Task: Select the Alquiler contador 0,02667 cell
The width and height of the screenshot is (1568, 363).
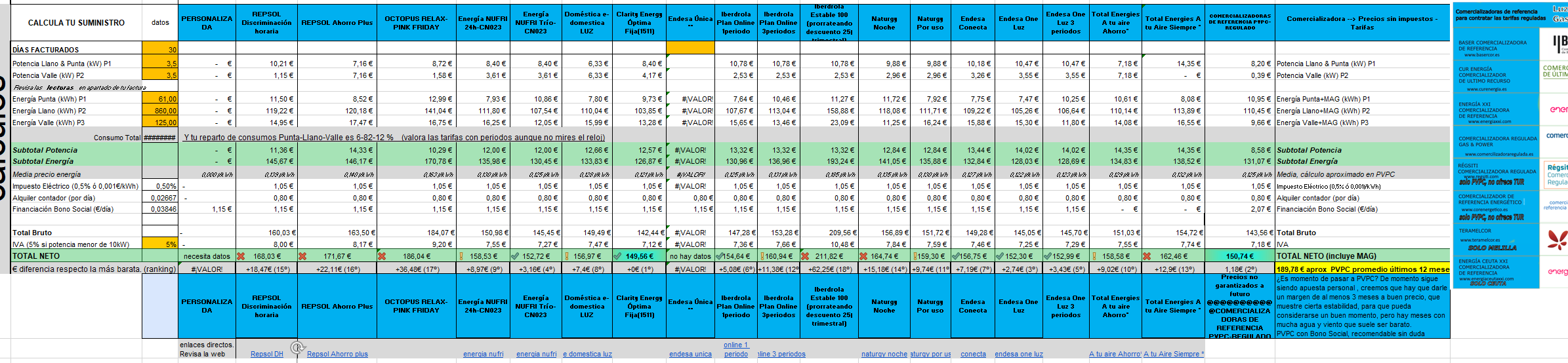Action: pos(160,198)
